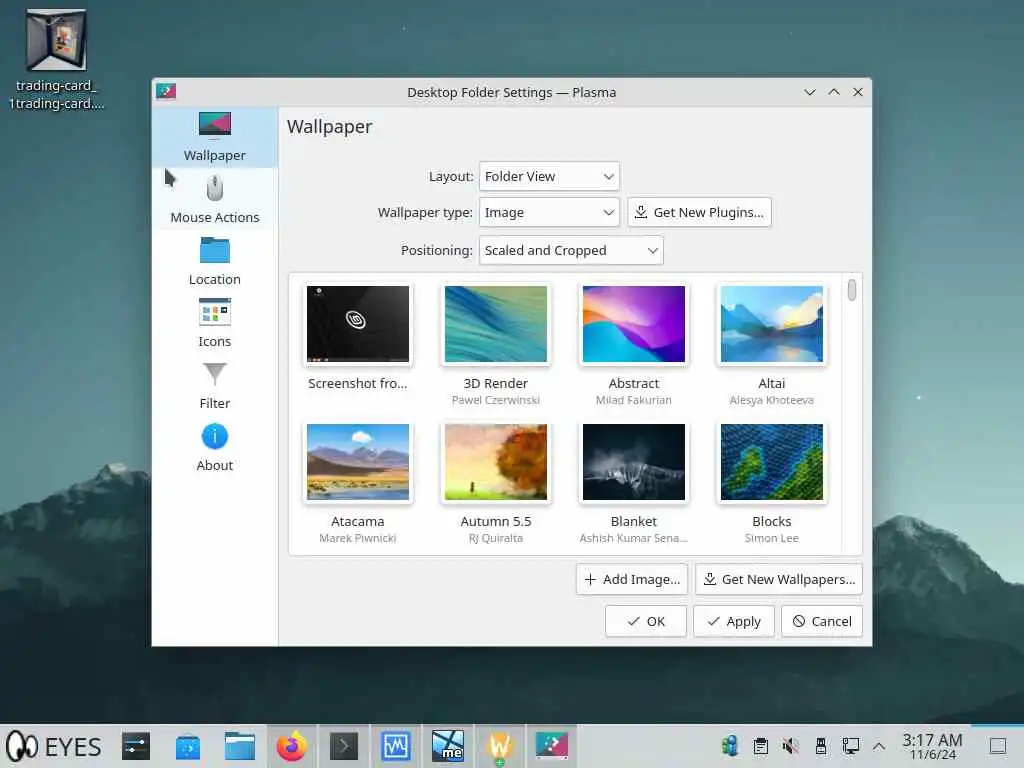Open the file manager taskbar icon

tap(240, 746)
